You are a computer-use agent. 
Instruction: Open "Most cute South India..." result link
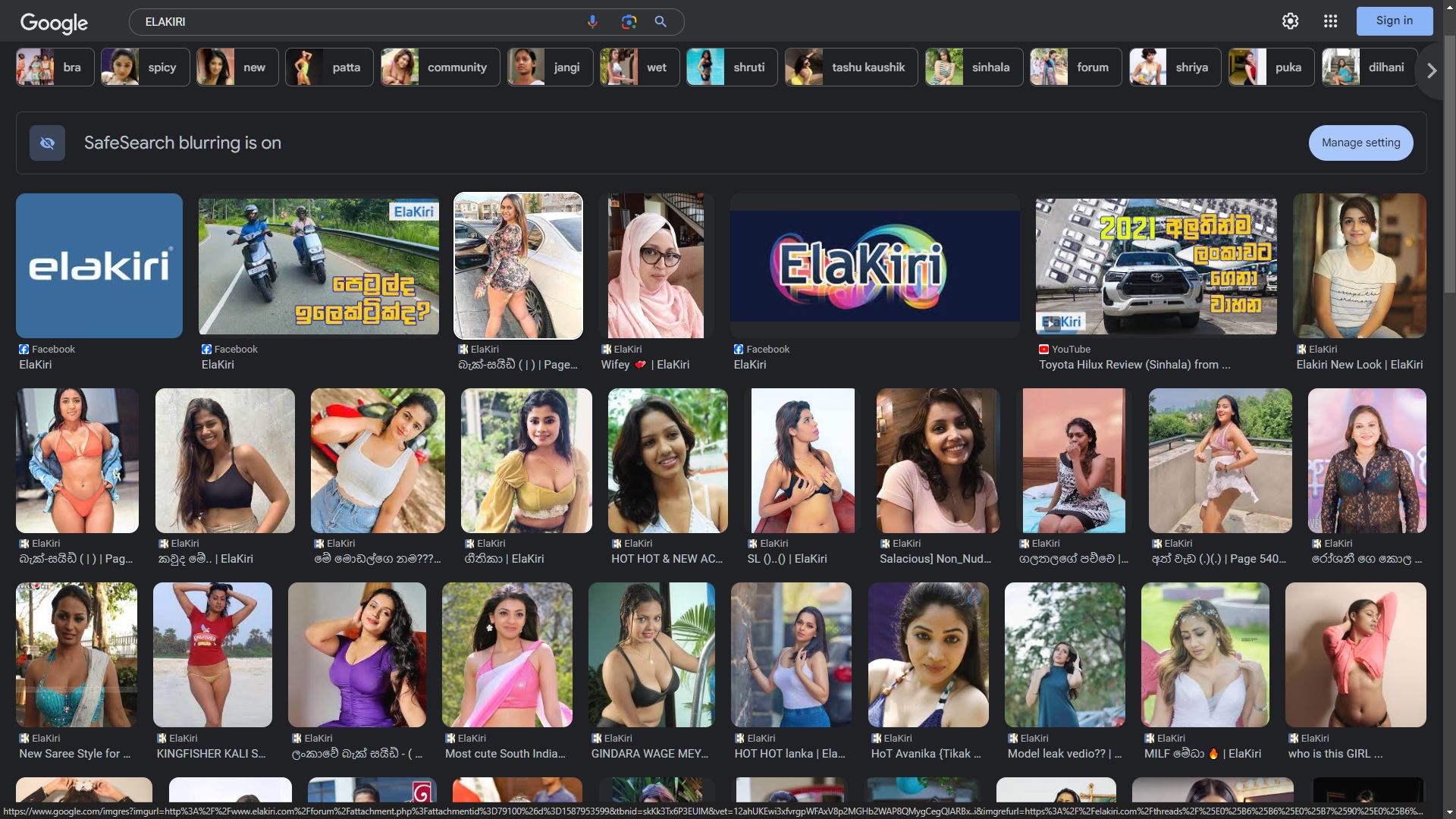pyautogui.click(x=505, y=754)
